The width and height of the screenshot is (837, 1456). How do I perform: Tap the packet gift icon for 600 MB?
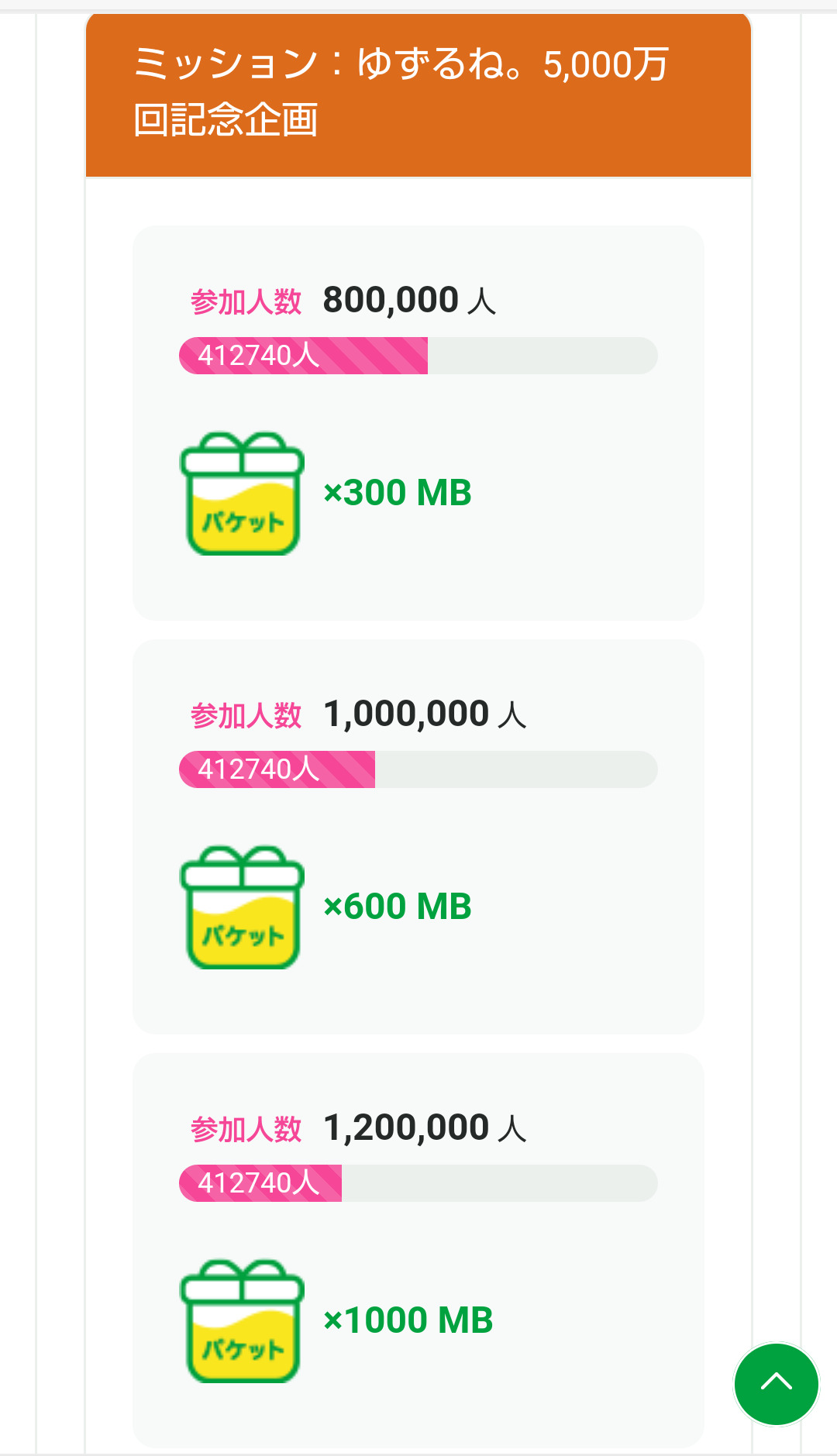(242, 907)
